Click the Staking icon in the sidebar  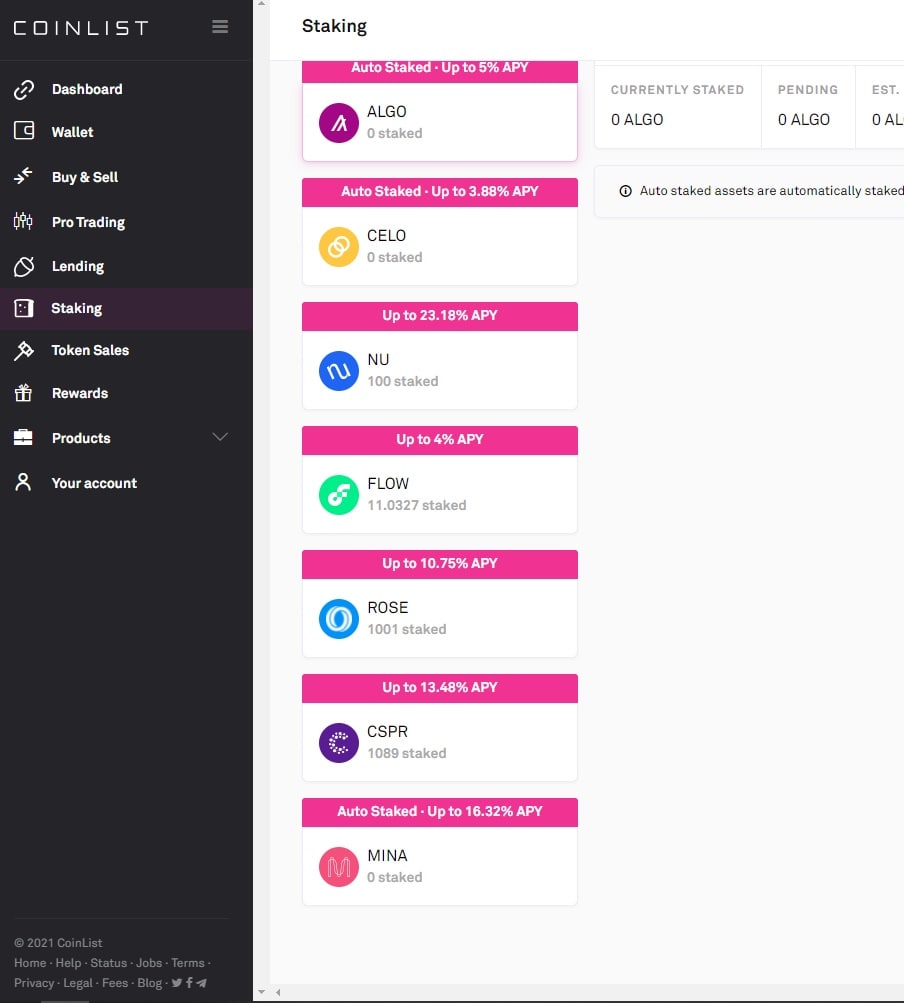24,308
